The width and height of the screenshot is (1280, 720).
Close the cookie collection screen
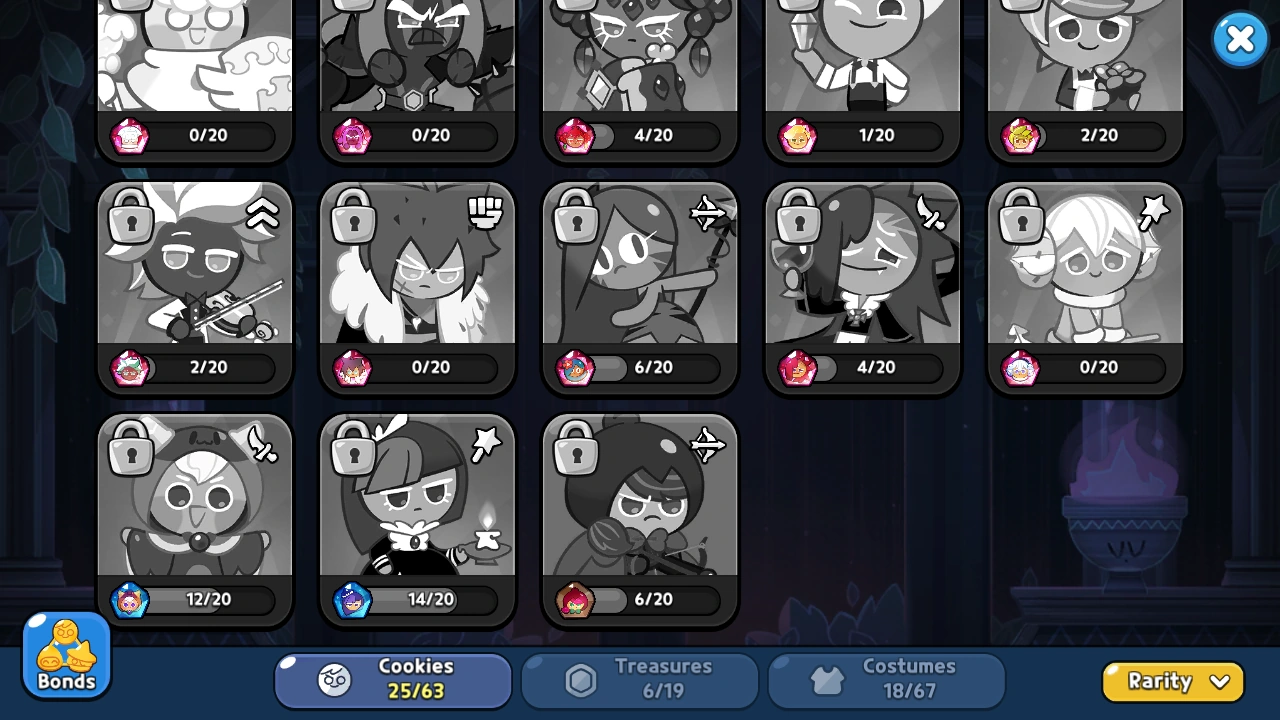(x=1240, y=40)
